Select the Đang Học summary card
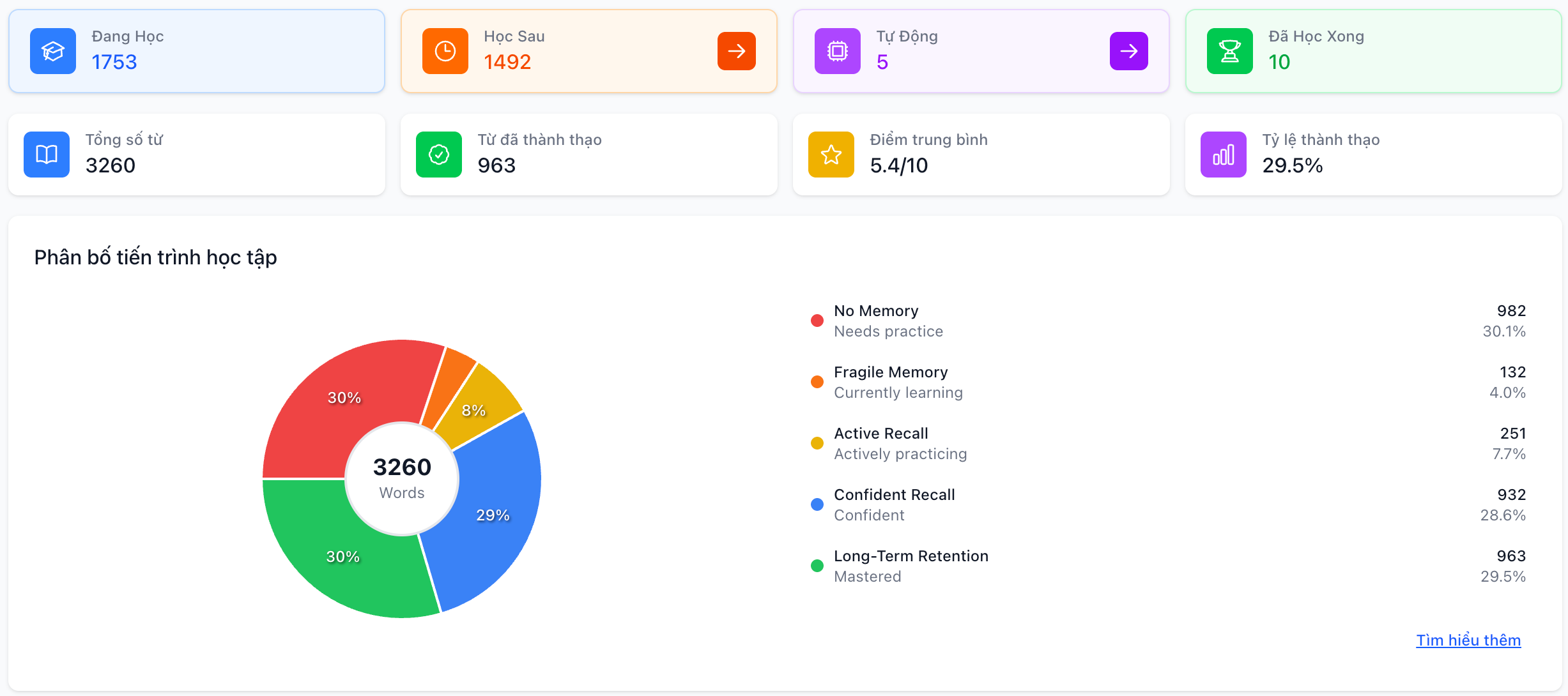Viewport: 1568px width, 696px height. [x=196, y=50]
